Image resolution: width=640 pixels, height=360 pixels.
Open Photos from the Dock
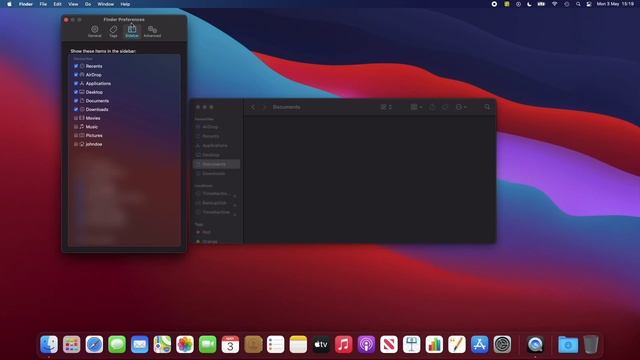pyautogui.click(x=185, y=344)
